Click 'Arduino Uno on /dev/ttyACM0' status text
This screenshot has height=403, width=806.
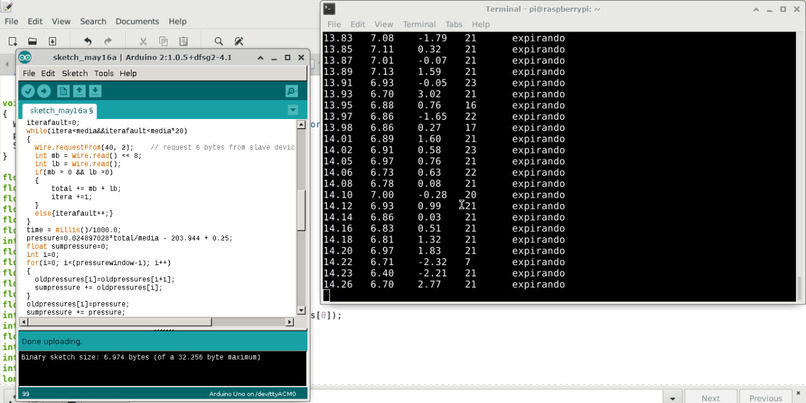(x=252, y=394)
